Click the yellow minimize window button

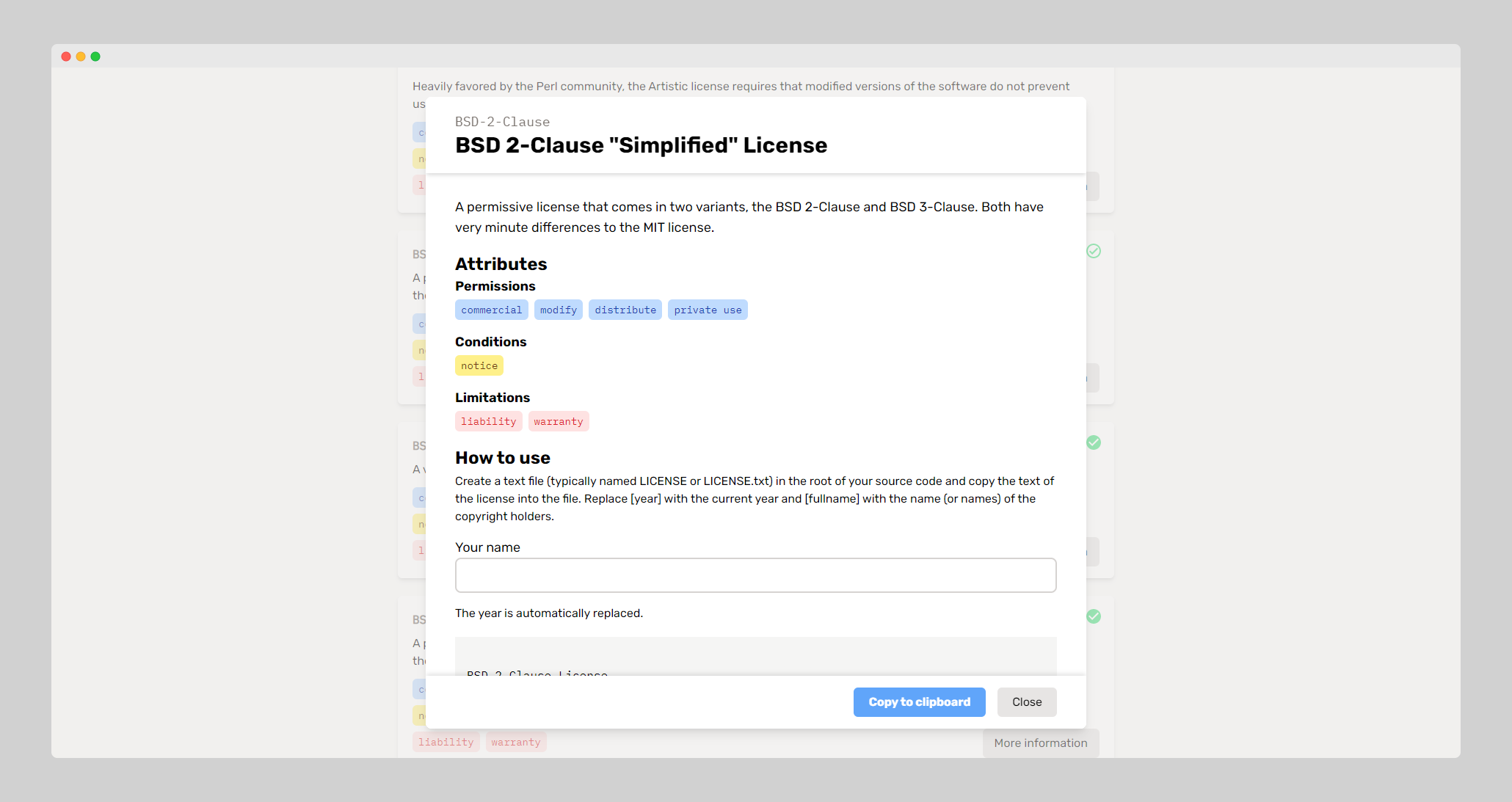pos(81,56)
